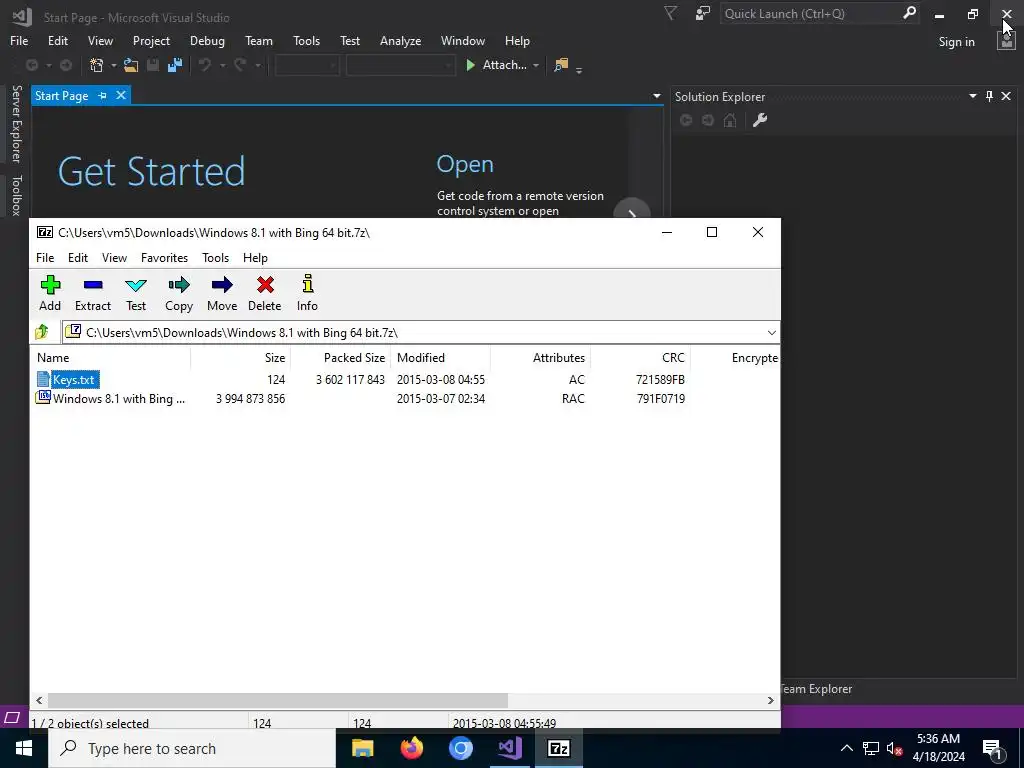Close the Start Page tab
Screen dimensions: 1024x768
(x=121, y=95)
